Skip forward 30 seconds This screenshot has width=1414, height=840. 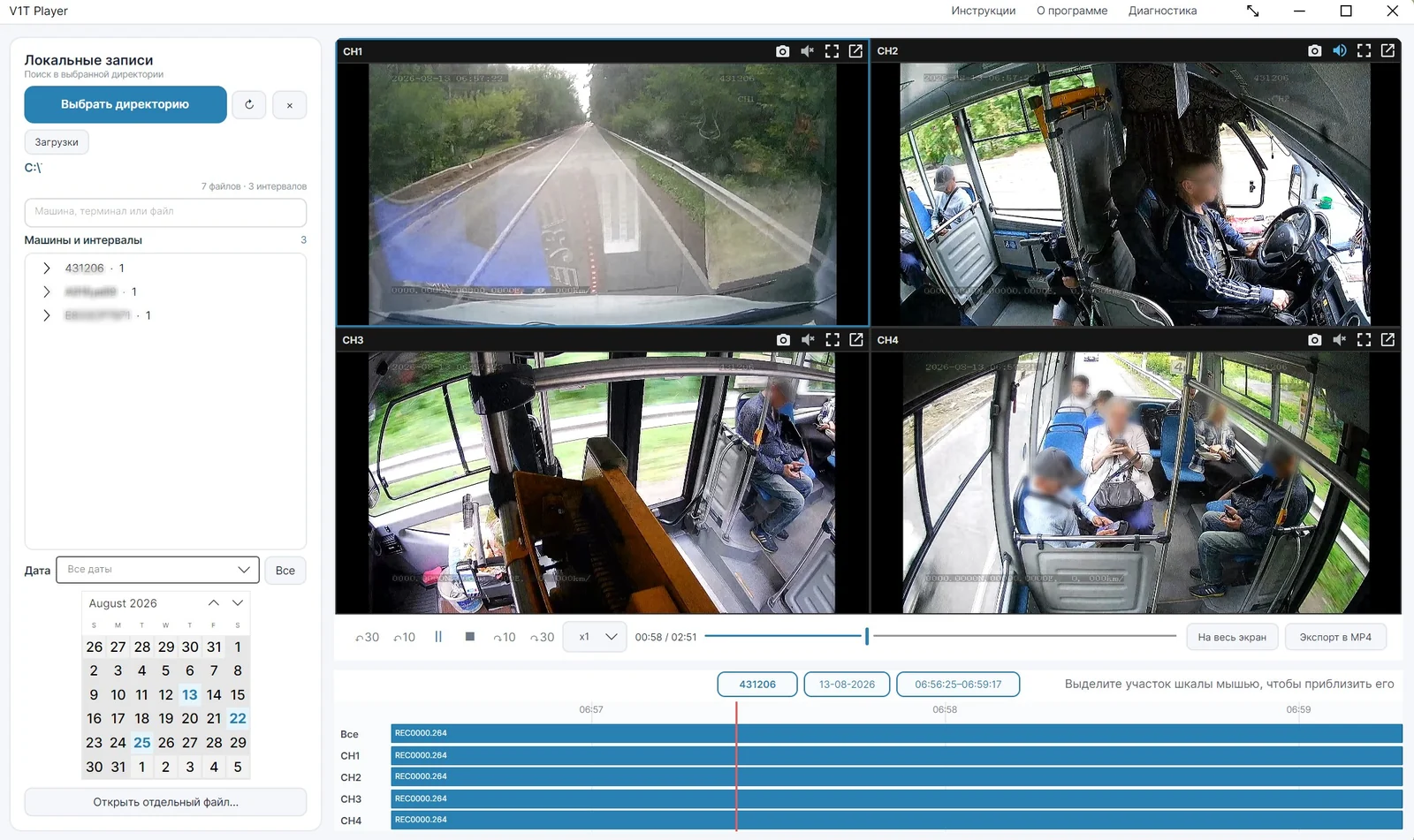tap(542, 637)
